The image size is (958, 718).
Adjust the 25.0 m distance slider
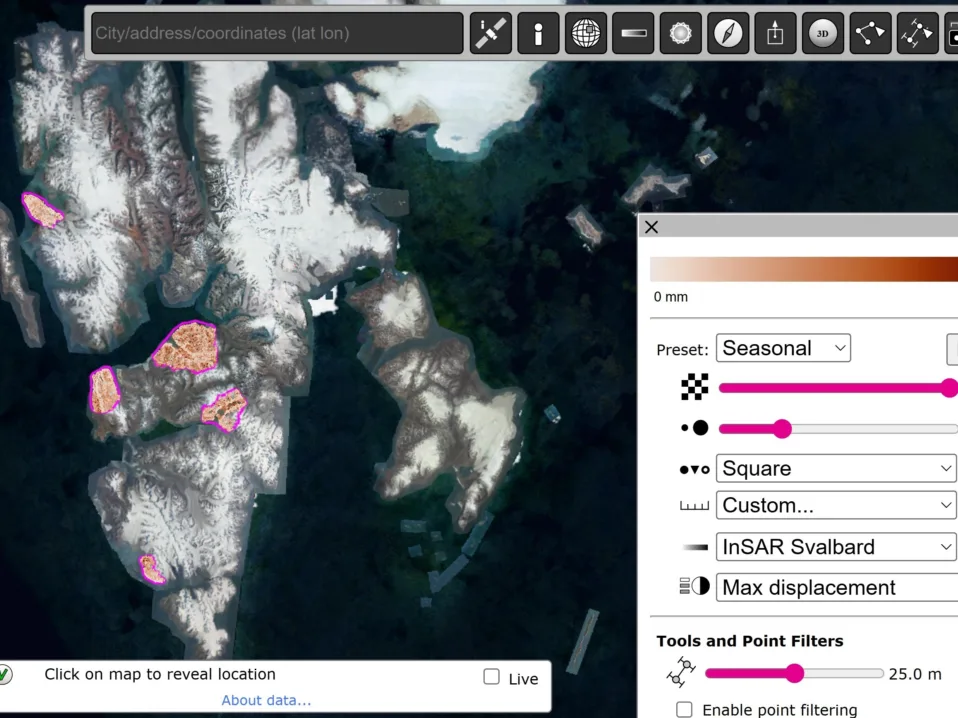(x=794, y=673)
